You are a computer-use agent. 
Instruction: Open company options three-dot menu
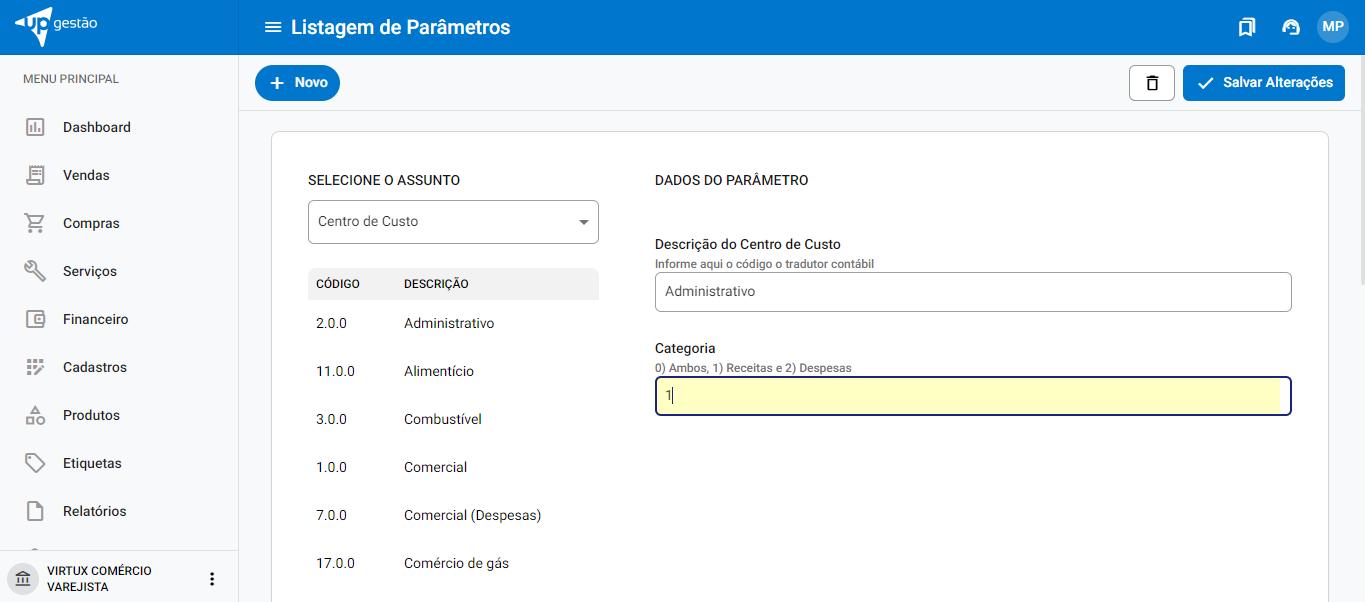[211, 579]
